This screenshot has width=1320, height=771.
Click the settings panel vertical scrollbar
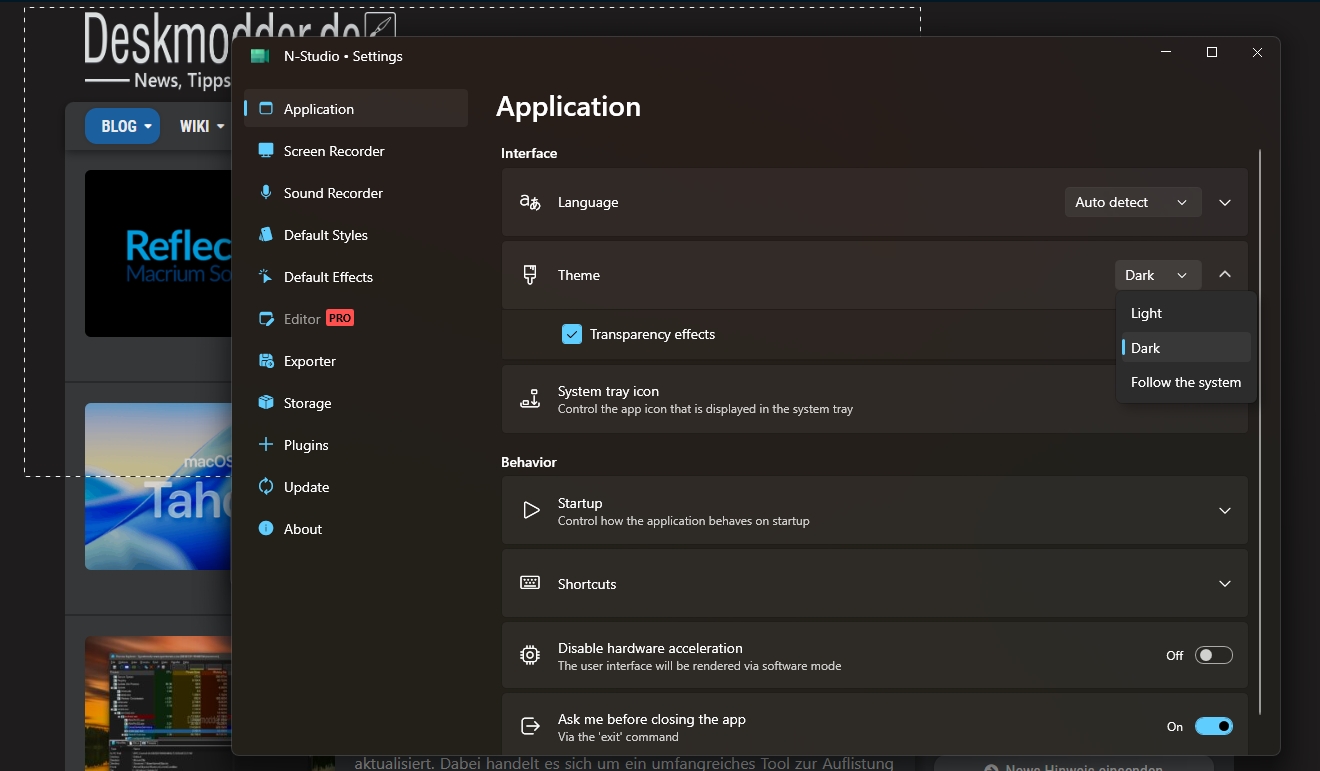pos(1260,430)
